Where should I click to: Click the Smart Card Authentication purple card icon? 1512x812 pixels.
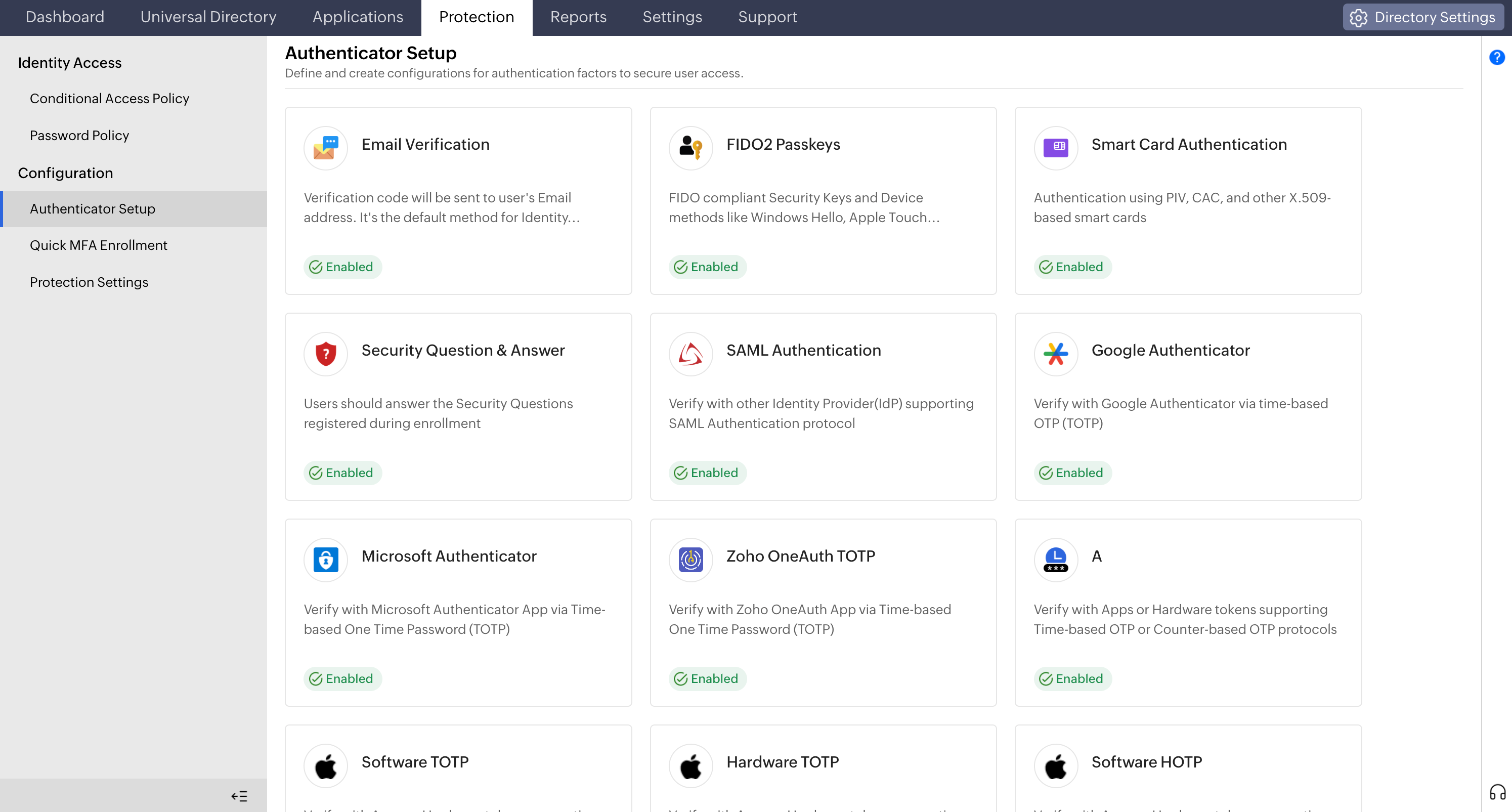(1055, 148)
